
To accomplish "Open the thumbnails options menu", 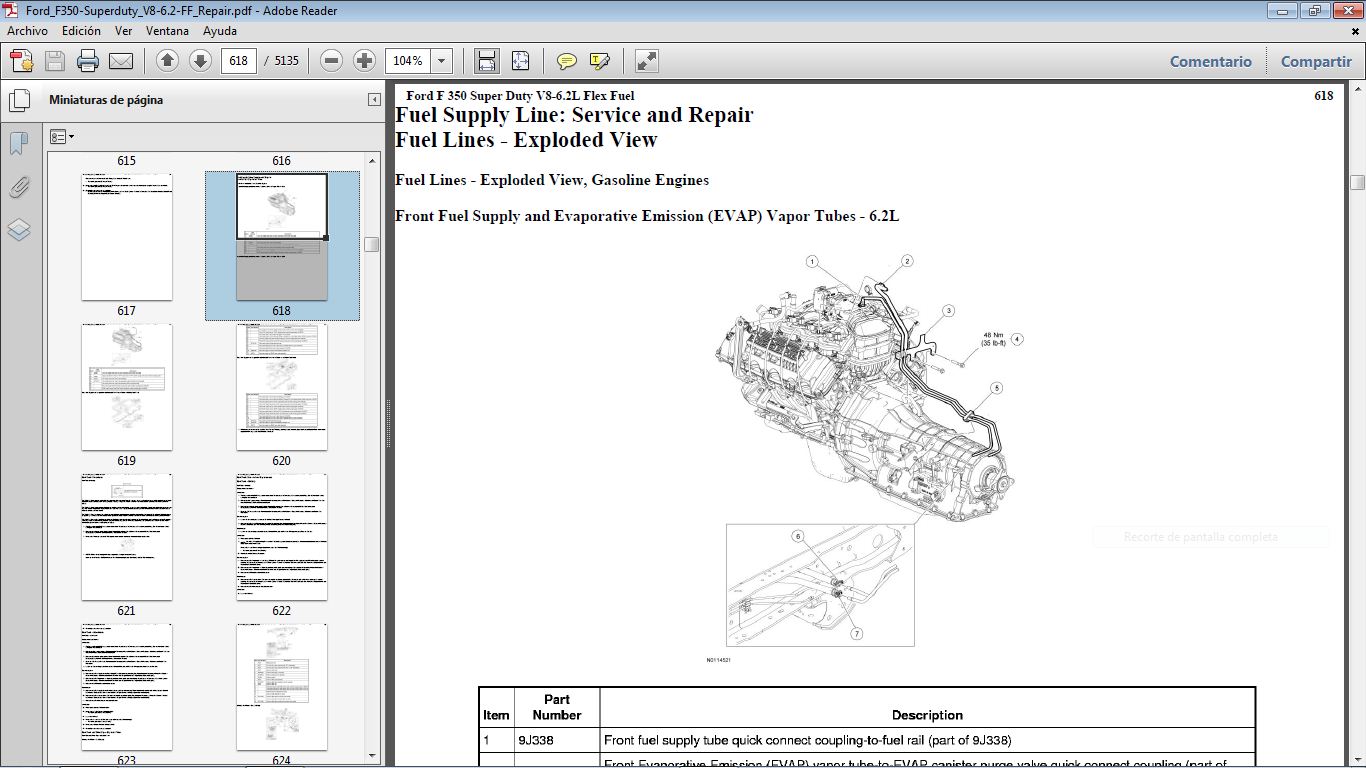I will pyautogui.click(x=61, y=136).
